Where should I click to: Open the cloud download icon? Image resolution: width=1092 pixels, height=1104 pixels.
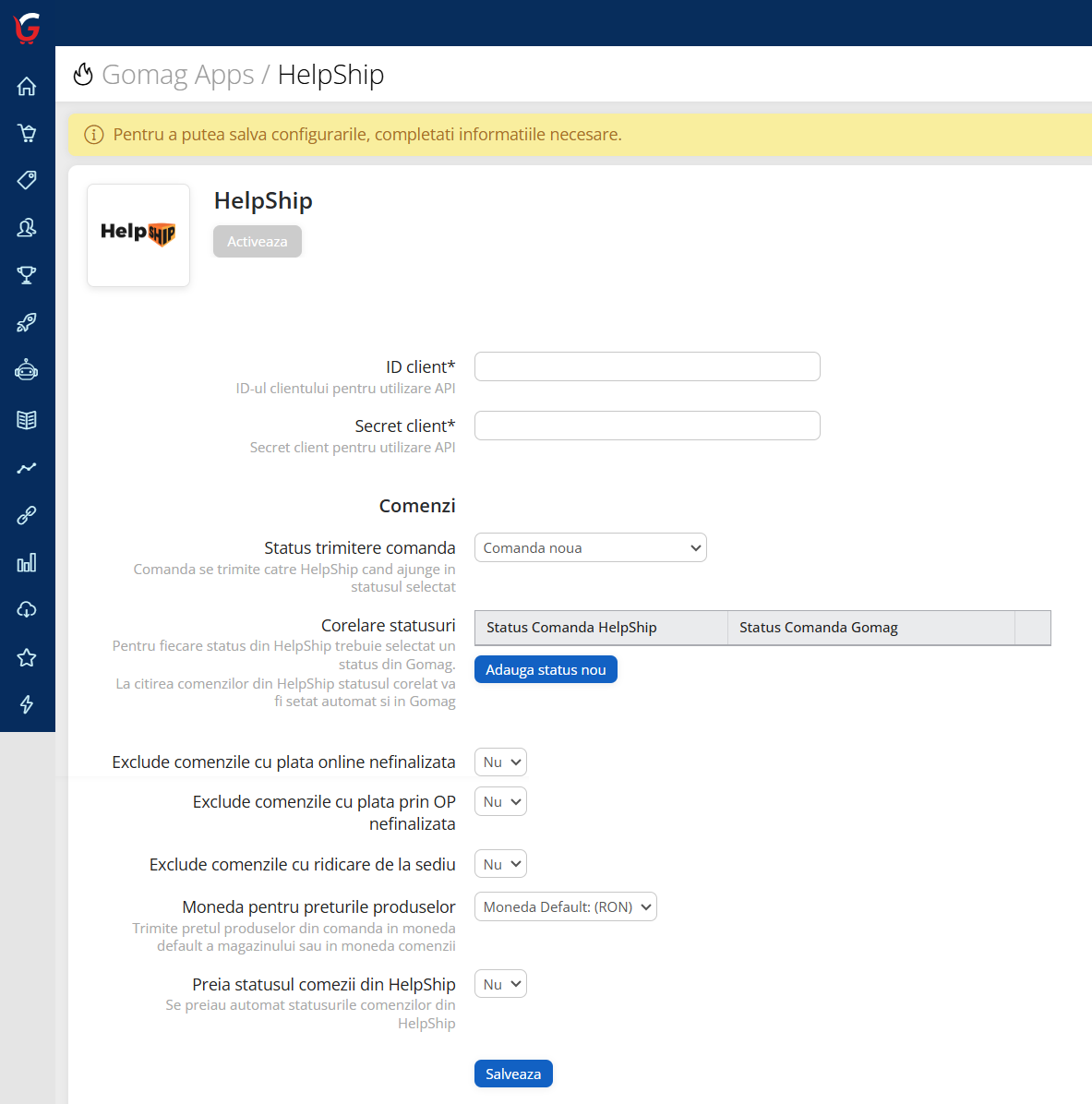coord(27,610)
